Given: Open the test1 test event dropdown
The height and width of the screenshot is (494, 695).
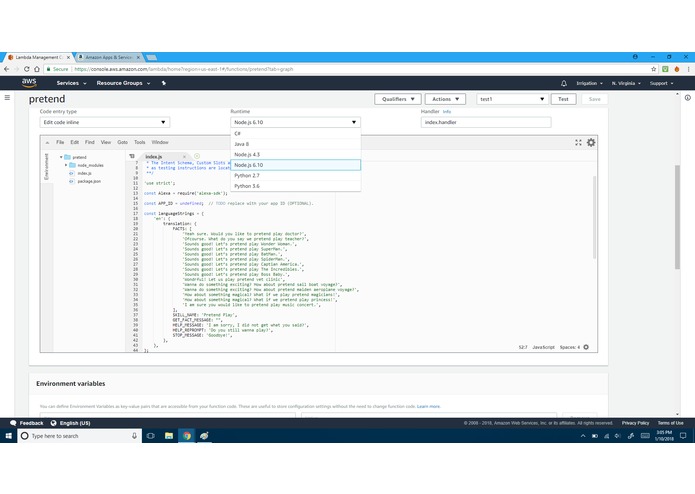Looking at the screenshot, I should (512, 99).
